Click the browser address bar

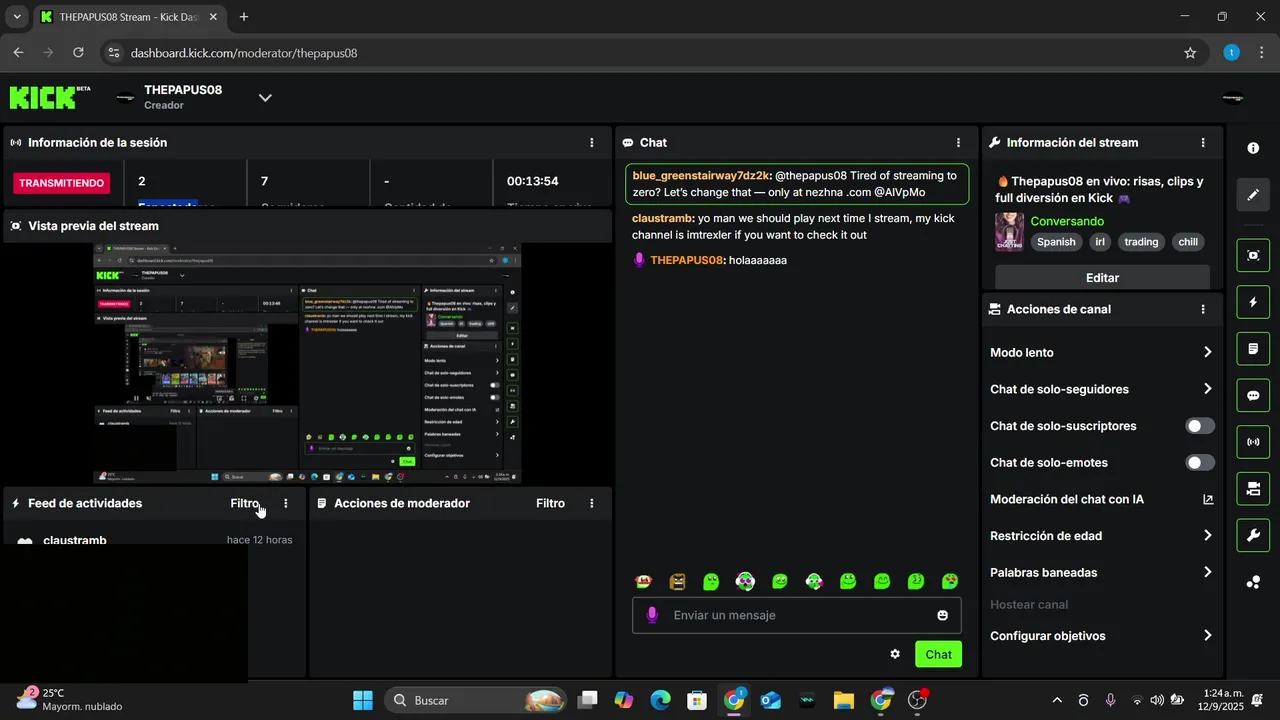pos(640,53)
